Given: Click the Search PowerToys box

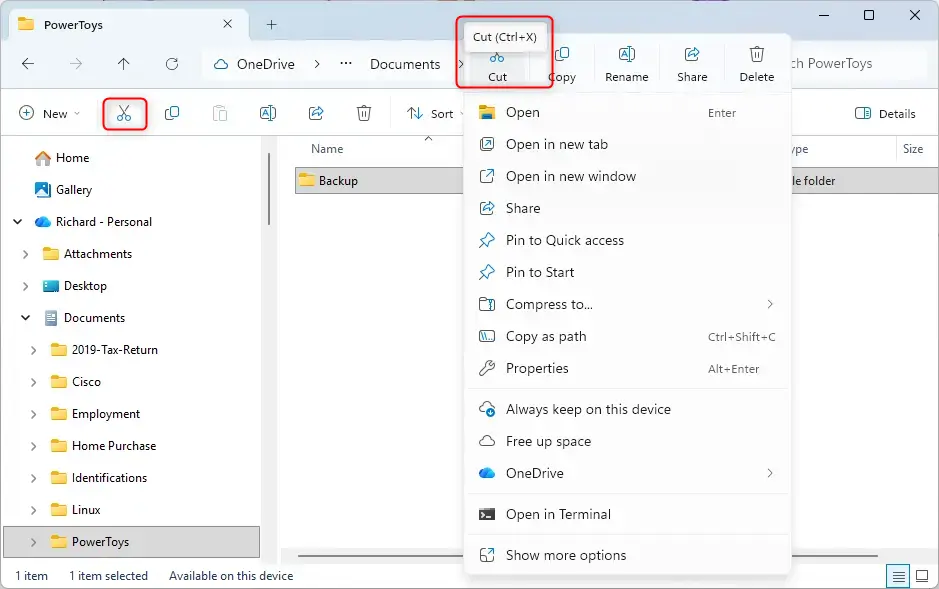Looking at the screenshot, I should pos(859,63).
